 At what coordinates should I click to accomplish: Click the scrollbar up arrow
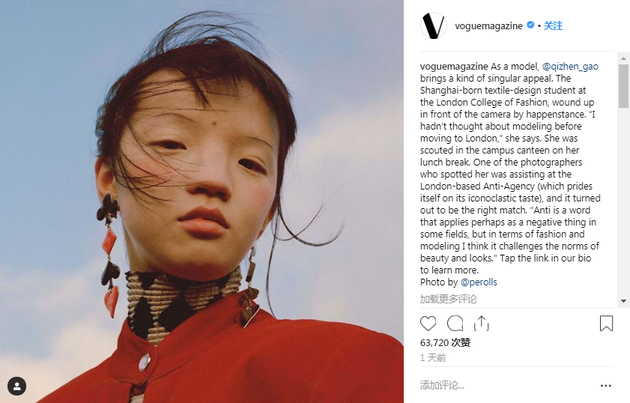coord(624,58)
